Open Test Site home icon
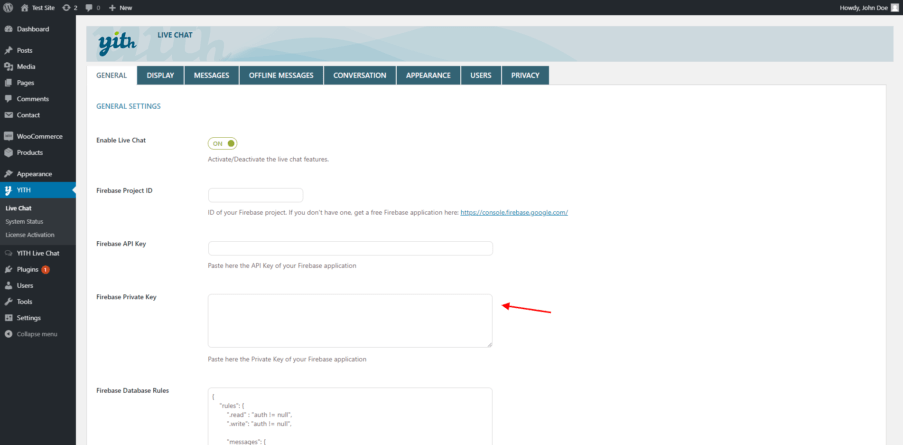 tap(24, 8)
